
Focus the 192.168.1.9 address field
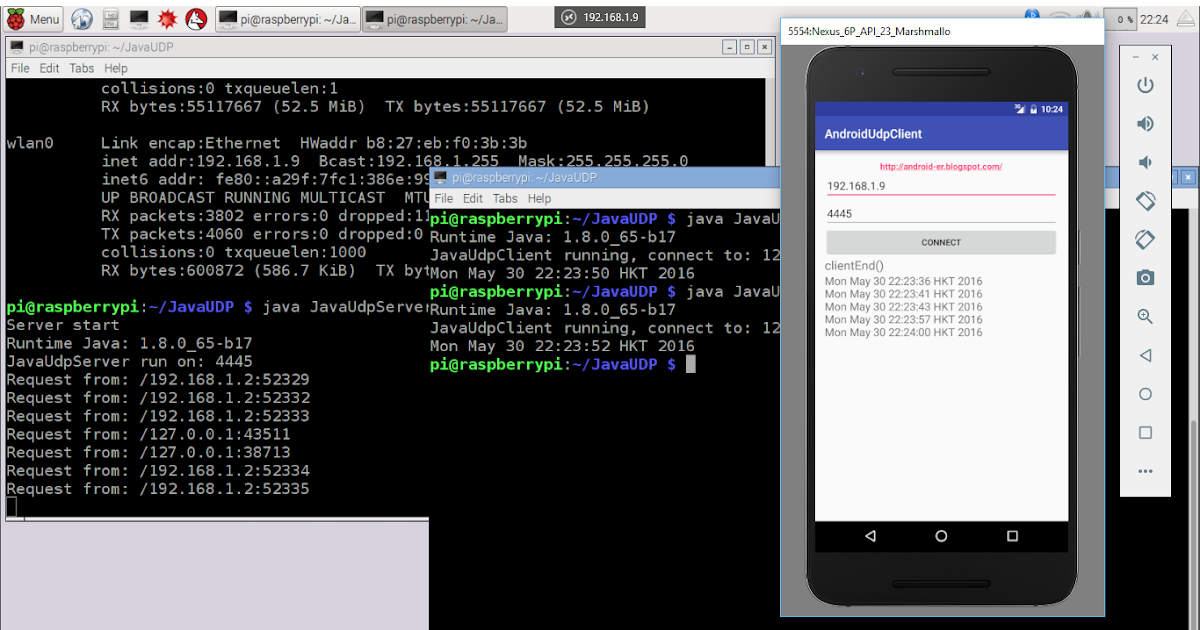click(941, 185)
